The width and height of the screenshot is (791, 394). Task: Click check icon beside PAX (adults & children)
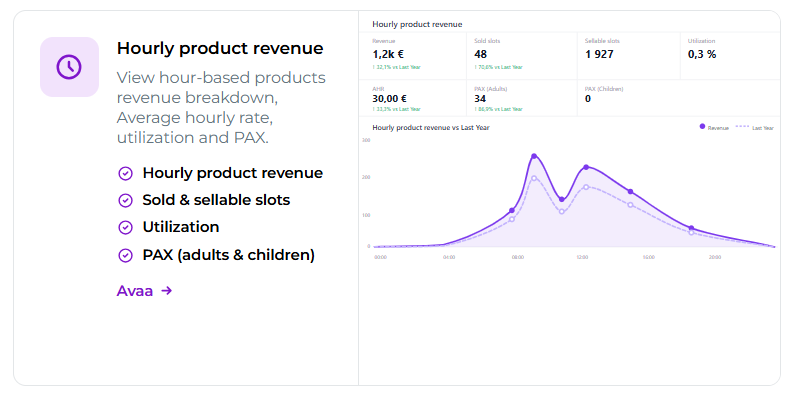click(x=125, y=256)
